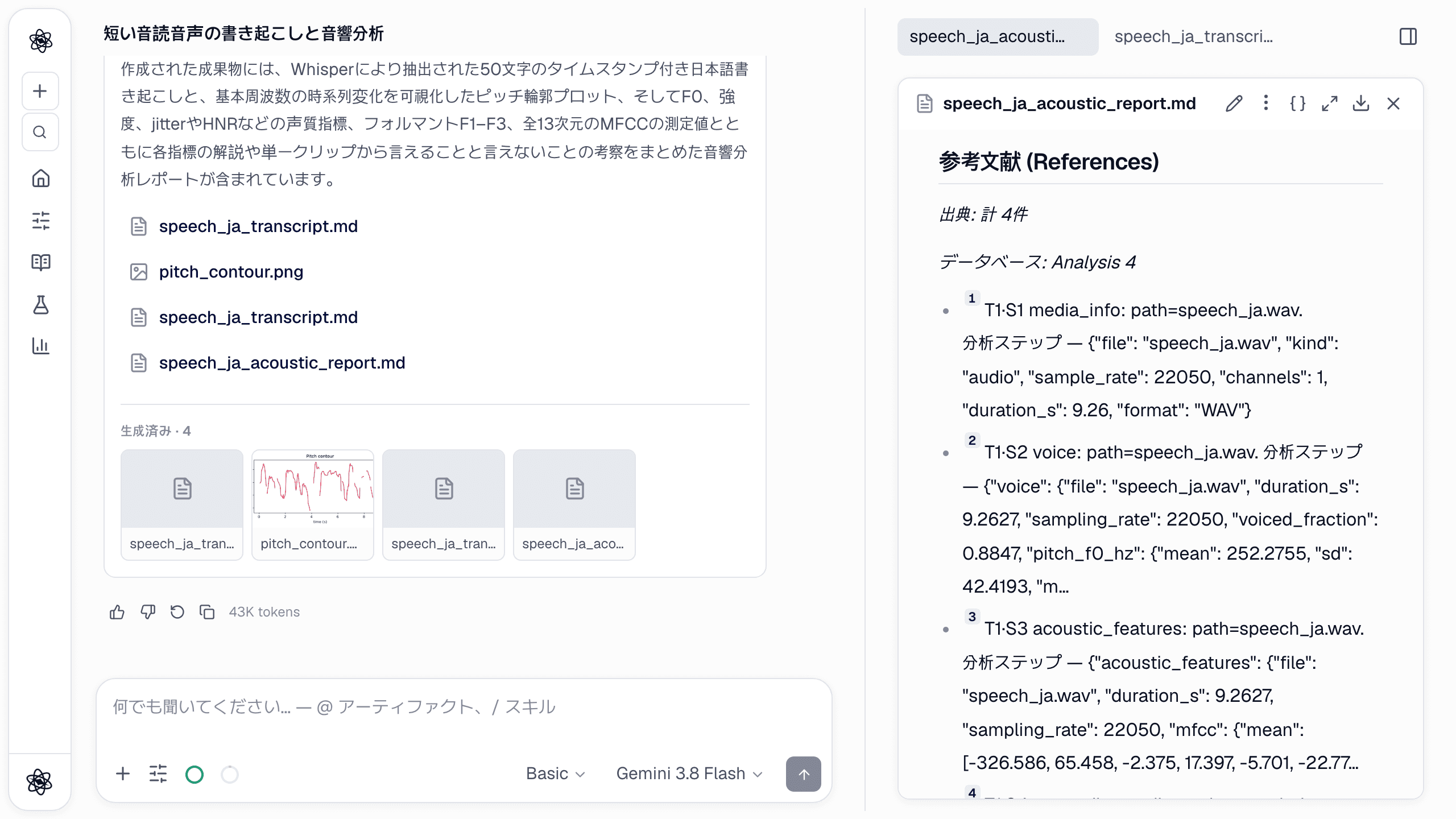1456x819 pixels.
Task: Toggle the side panel layout icon
Action: coord(1408,37)
